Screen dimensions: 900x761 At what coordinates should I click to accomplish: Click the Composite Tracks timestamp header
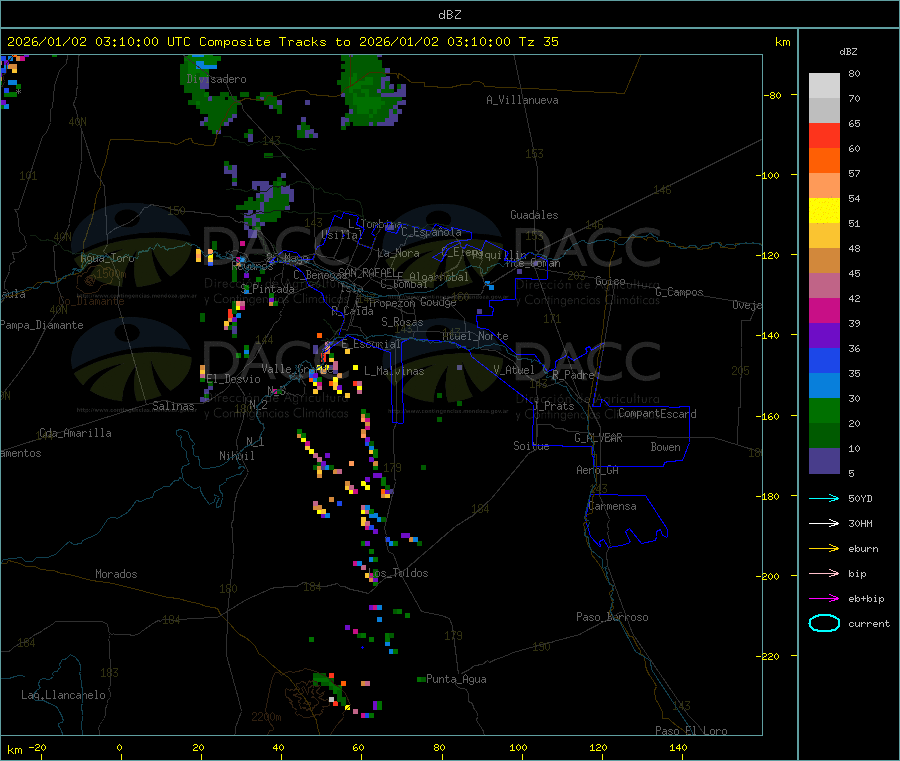tap(283, 42)
